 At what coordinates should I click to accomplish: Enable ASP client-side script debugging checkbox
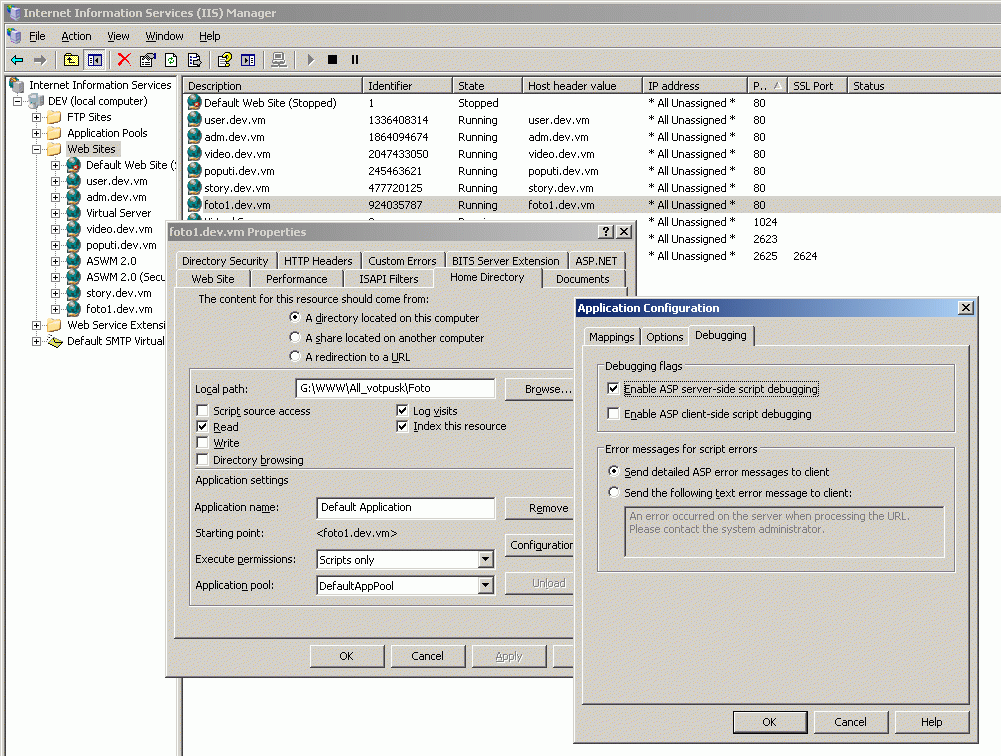tap(613, 413)
